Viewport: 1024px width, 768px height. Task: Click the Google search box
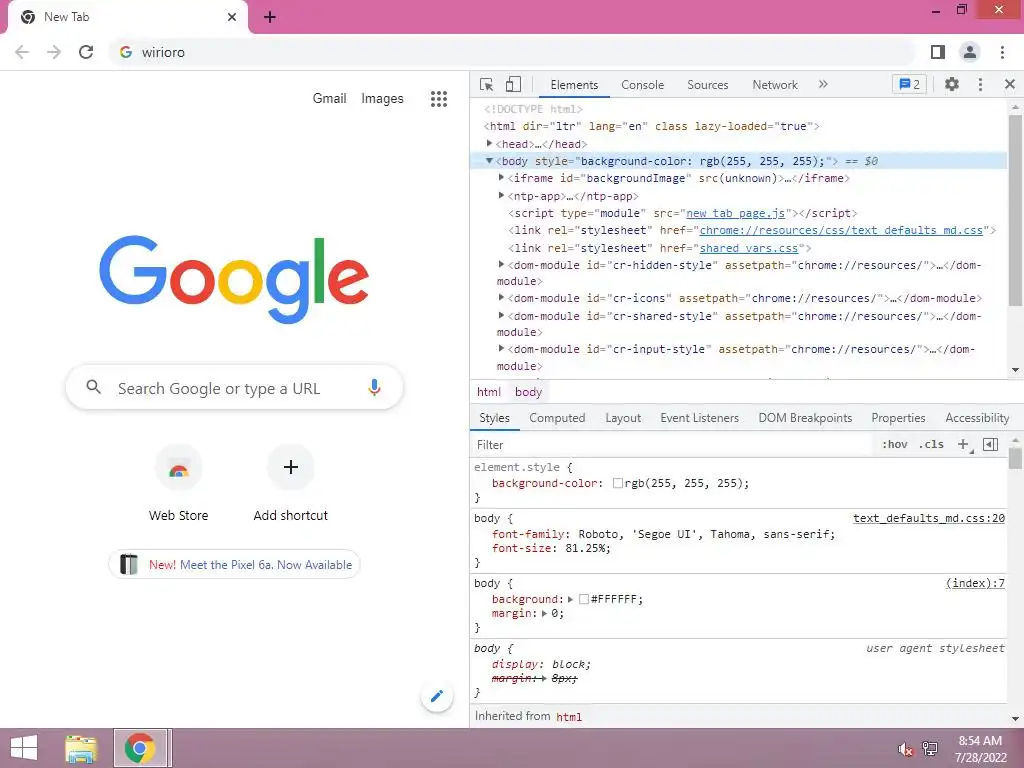[234, 388]
